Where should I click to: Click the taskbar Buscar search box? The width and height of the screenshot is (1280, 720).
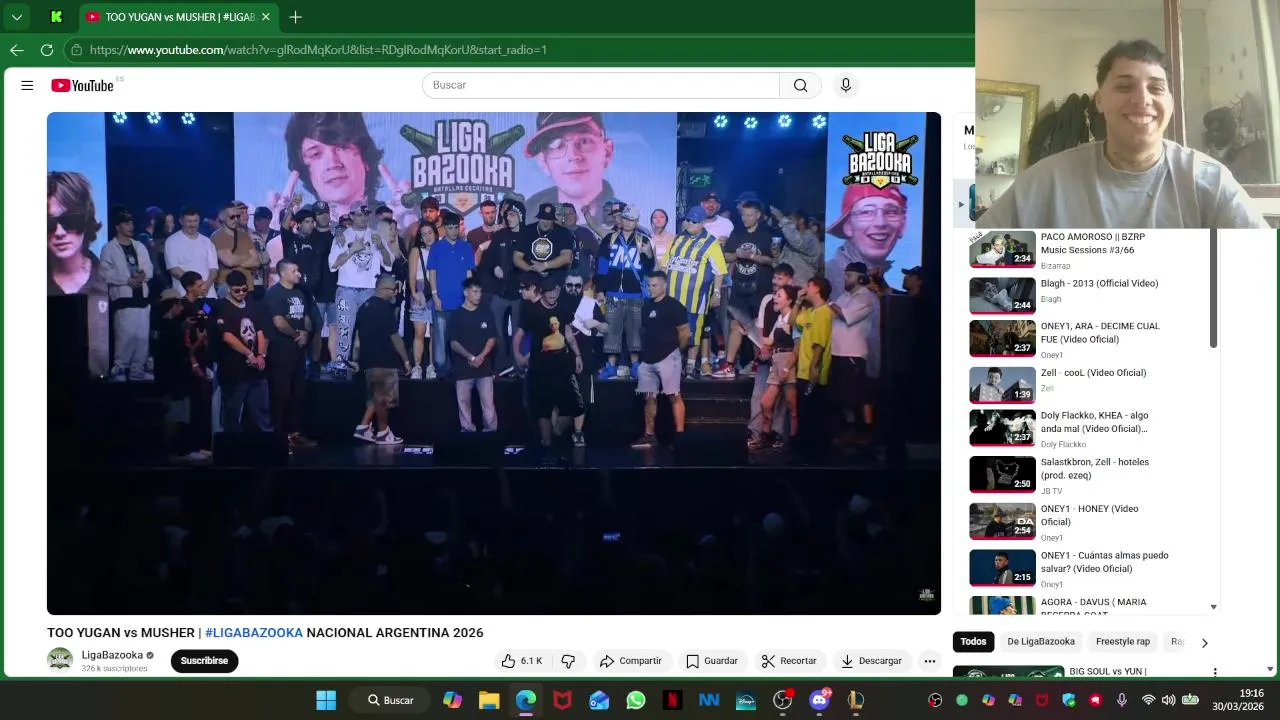click(x=390, y=700)
